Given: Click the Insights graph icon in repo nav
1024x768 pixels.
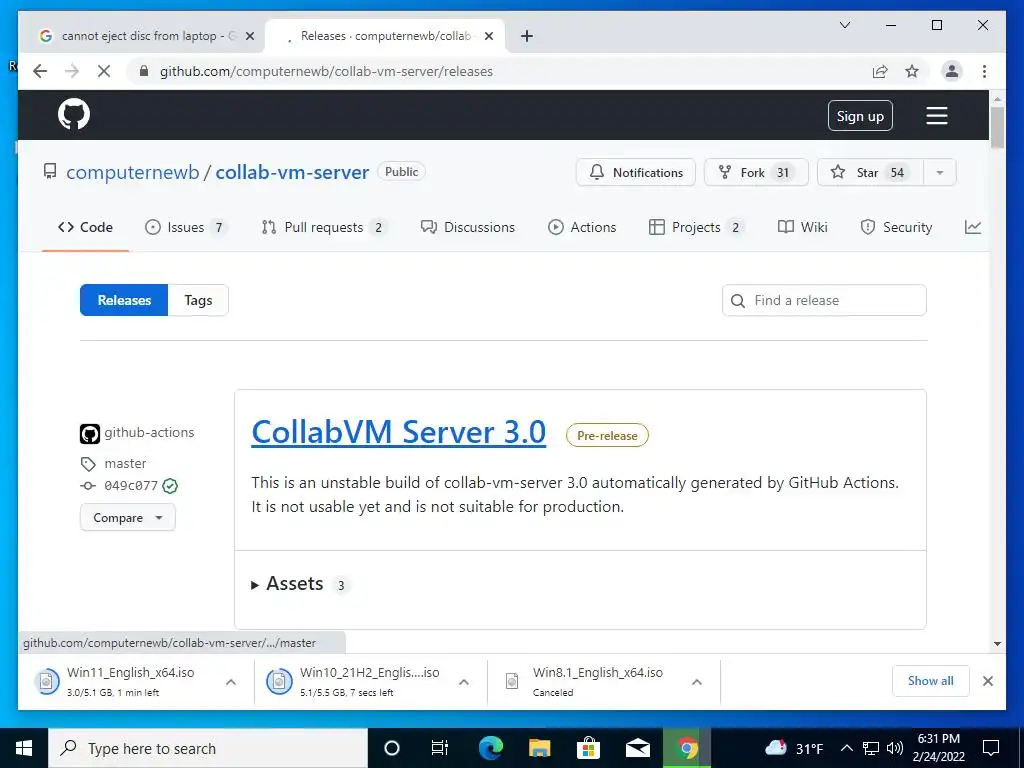Looking at the screenshot, I should [x=972, y=227].
